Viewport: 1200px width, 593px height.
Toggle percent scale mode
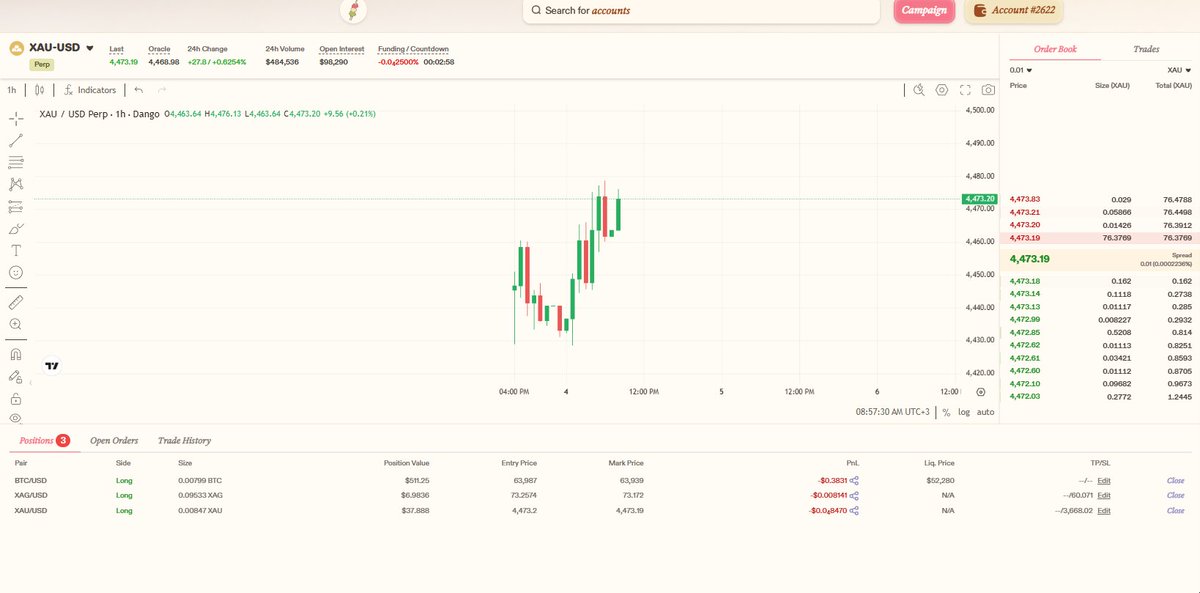[946, 412]
